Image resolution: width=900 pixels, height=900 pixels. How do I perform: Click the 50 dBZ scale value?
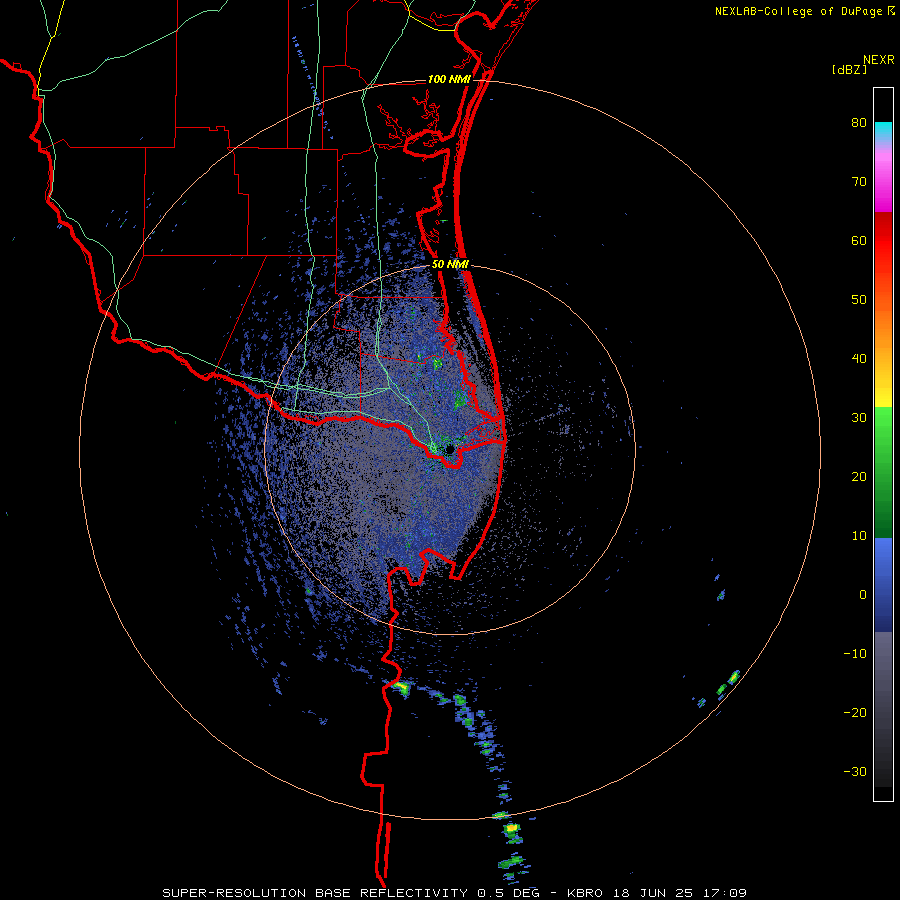[x=859, y=300]
